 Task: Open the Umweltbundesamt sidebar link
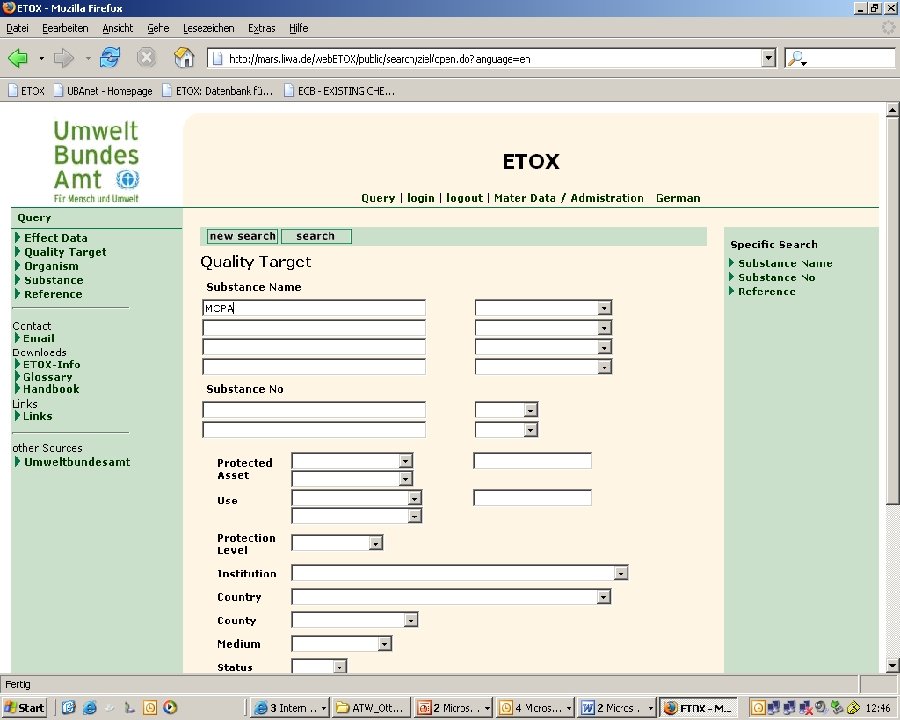click(x=77, y=462)
